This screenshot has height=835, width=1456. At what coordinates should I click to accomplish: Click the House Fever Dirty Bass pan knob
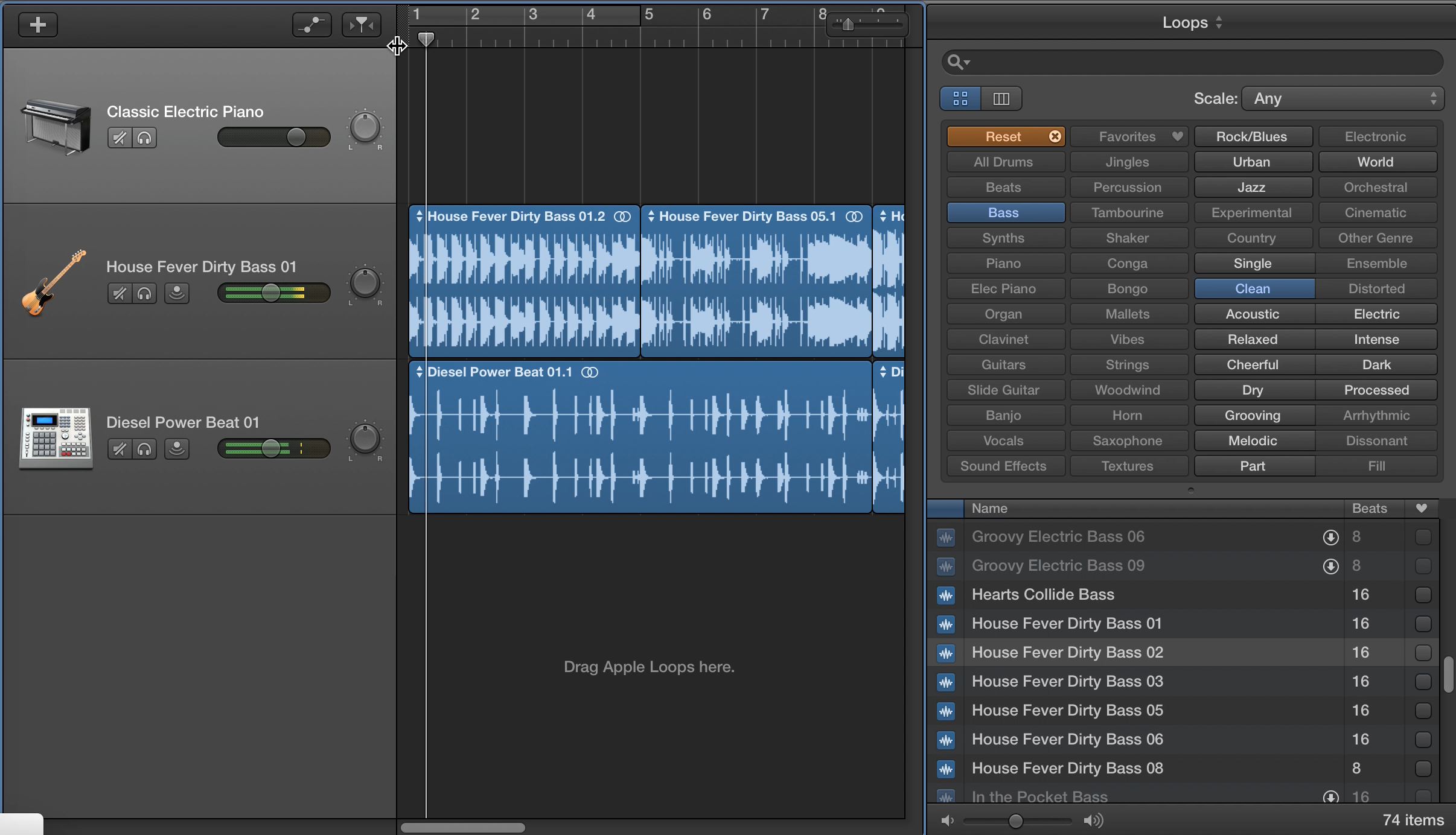coord(365,284)
